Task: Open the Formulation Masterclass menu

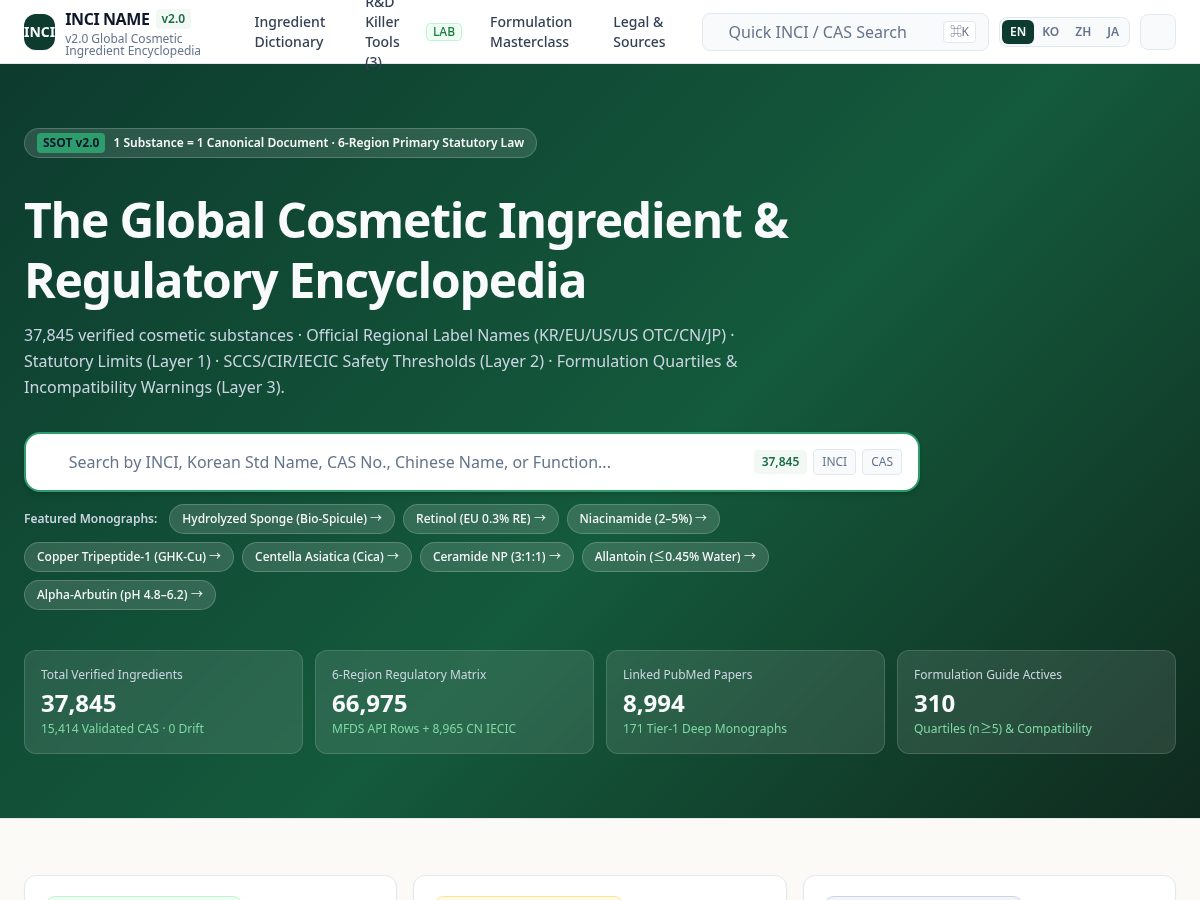Action: pyautogui.click(x=531, y=32)
